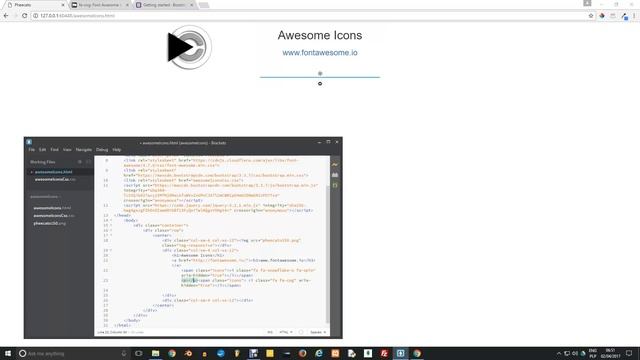Open the Help menu in Brackets
This screenshot has height=360, width=640.
117,150
